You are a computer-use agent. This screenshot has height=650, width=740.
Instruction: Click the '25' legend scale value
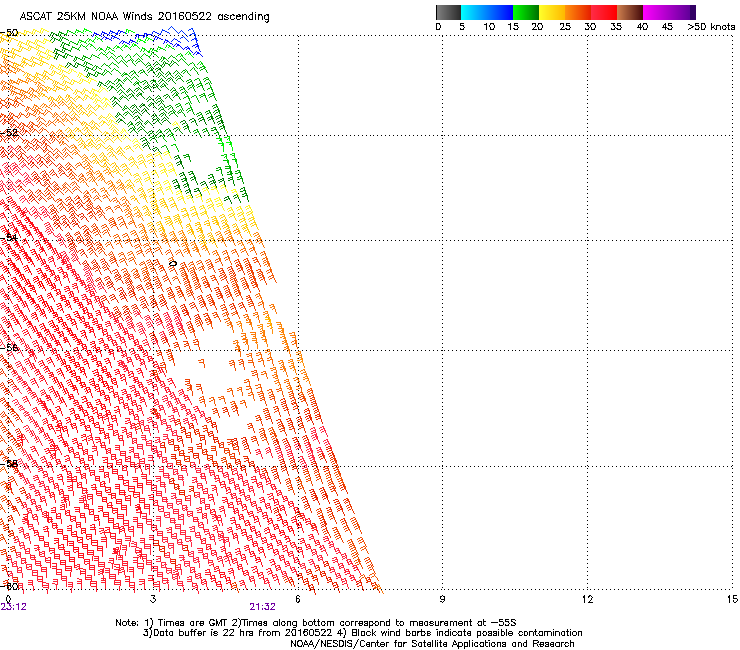pyautogui.click(x=565, y=27)
